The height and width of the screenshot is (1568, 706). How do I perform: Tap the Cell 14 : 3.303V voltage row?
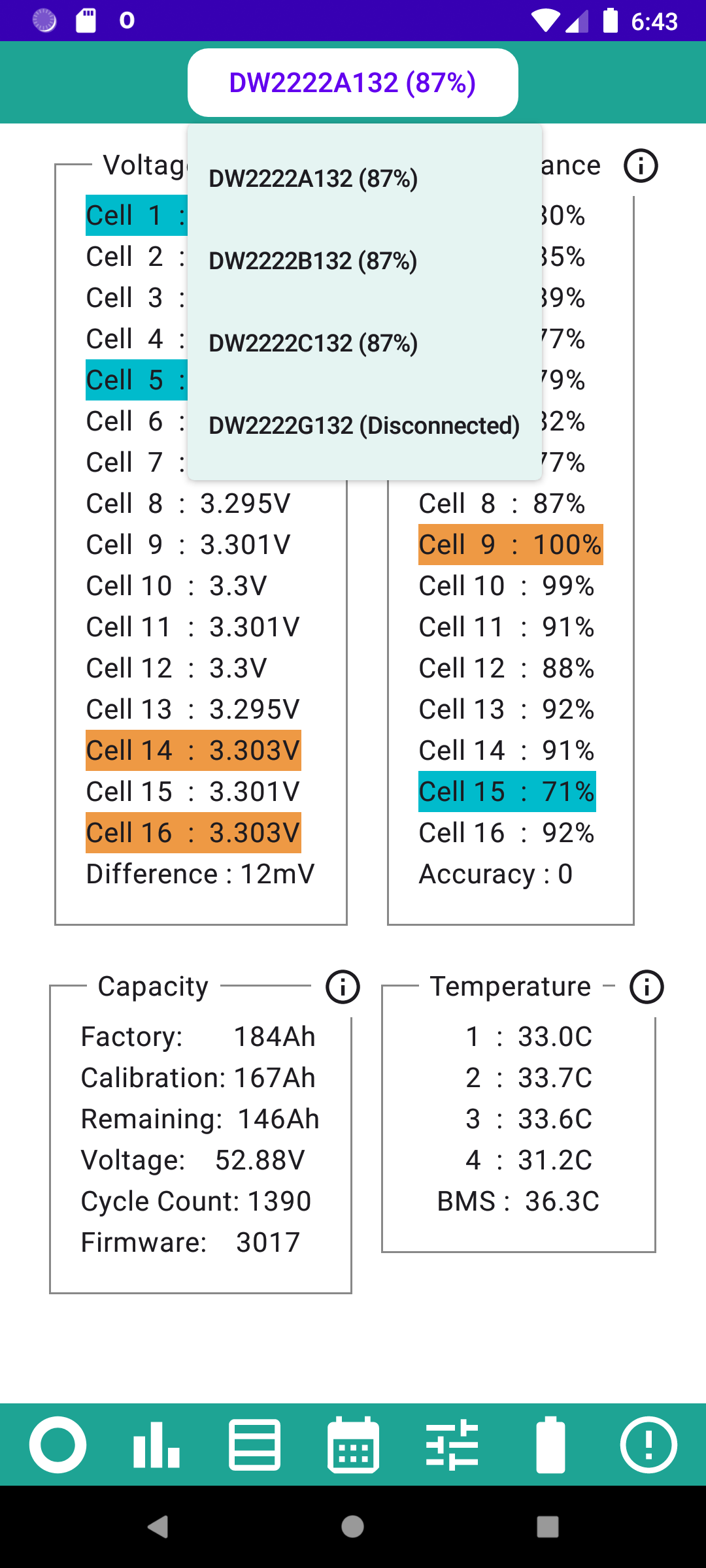click(x=193, y=750)
